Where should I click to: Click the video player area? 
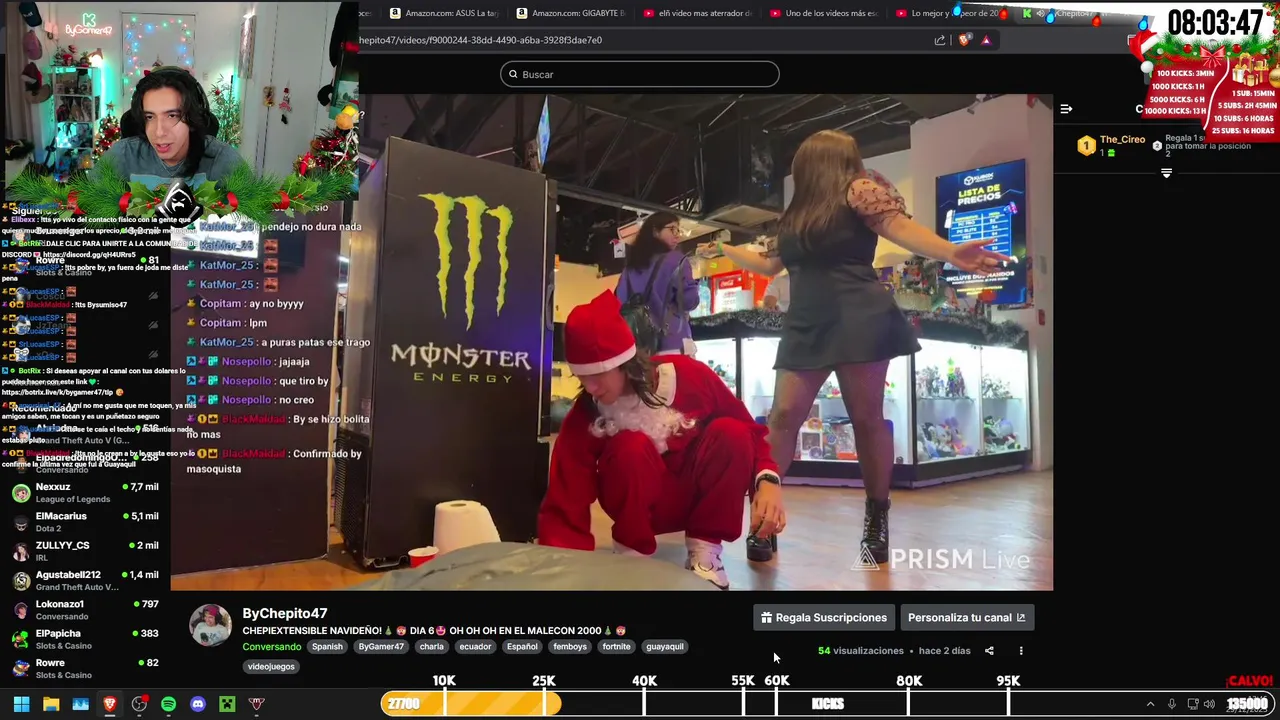tap(611, 342)
